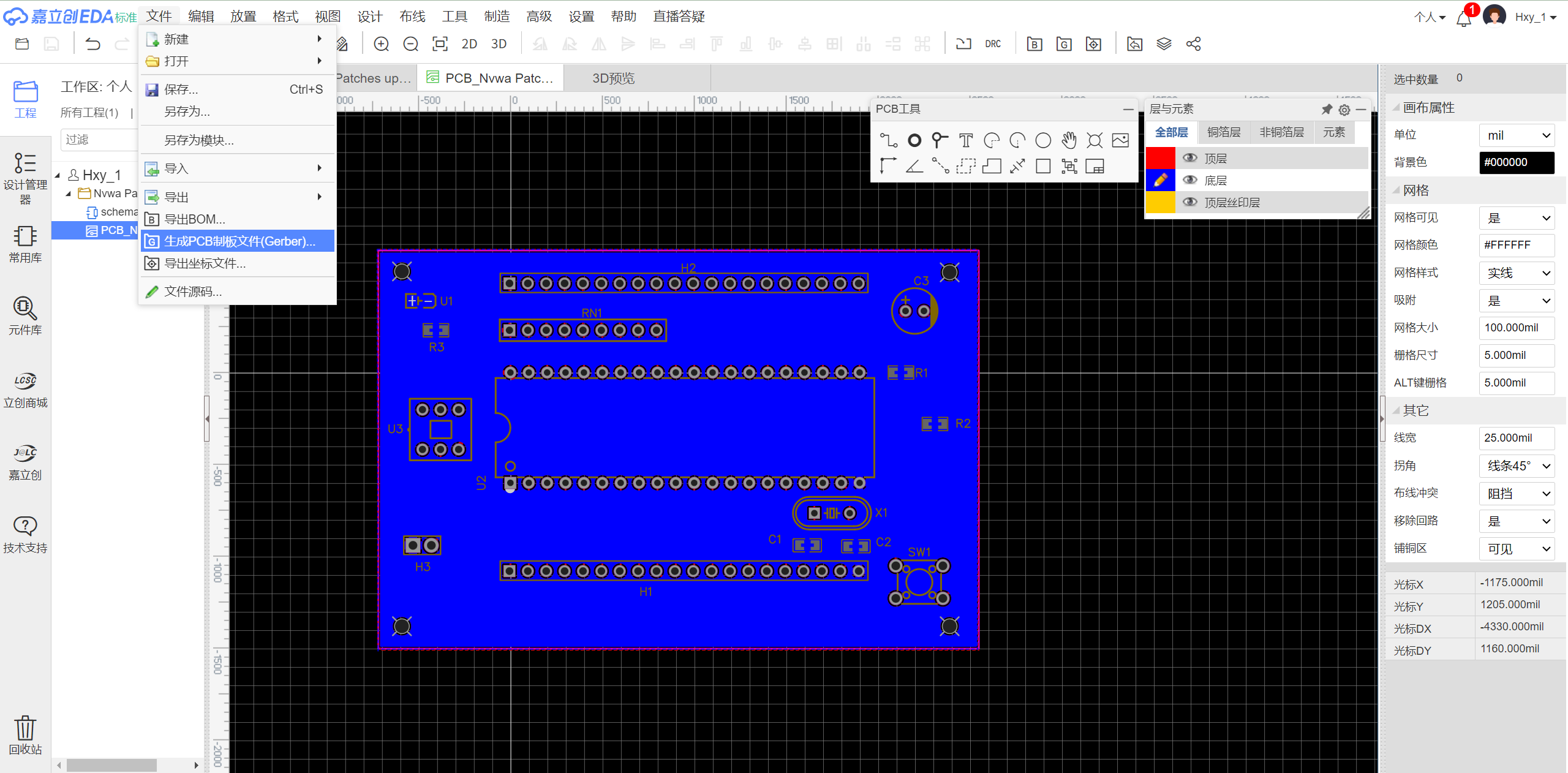This screenshot has width=1568, height=773.
Task: Click the zoom in magnifier icon
Action: pos(382,44)
